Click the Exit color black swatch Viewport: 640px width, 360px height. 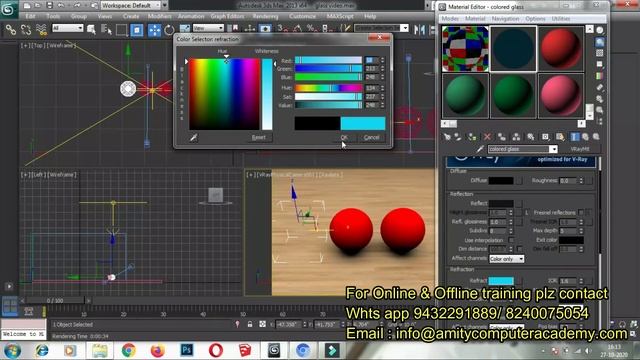(x=571, y=240)
